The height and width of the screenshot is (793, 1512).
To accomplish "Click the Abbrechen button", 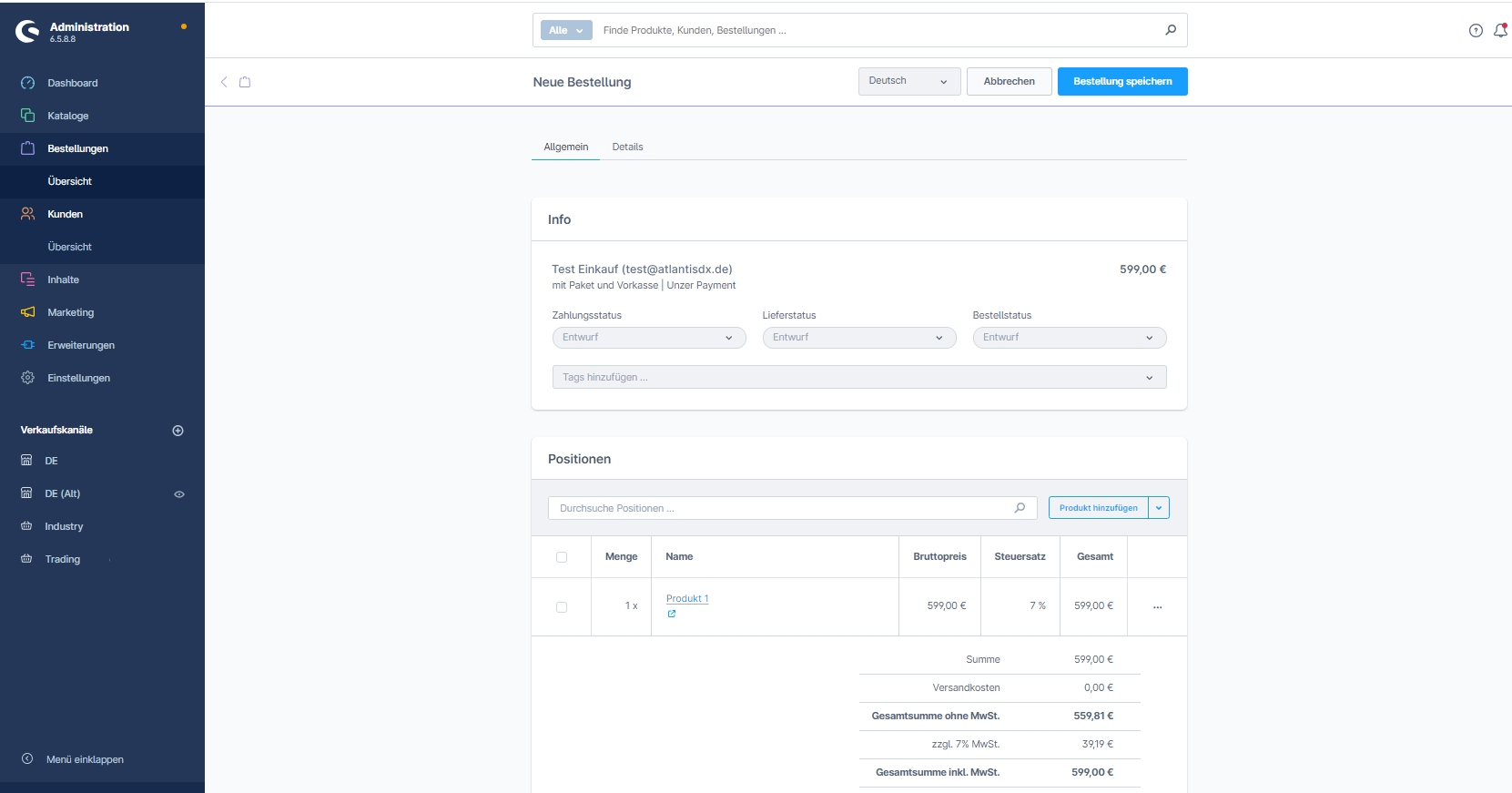I will pos(1010,81).
